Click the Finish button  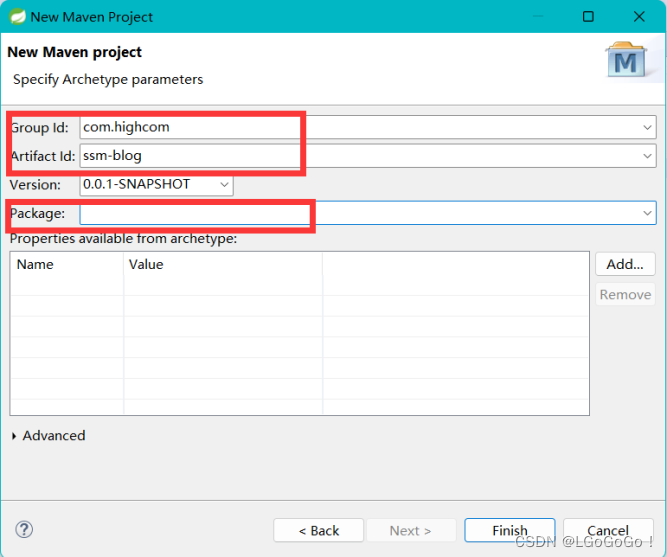pos(510,530)
